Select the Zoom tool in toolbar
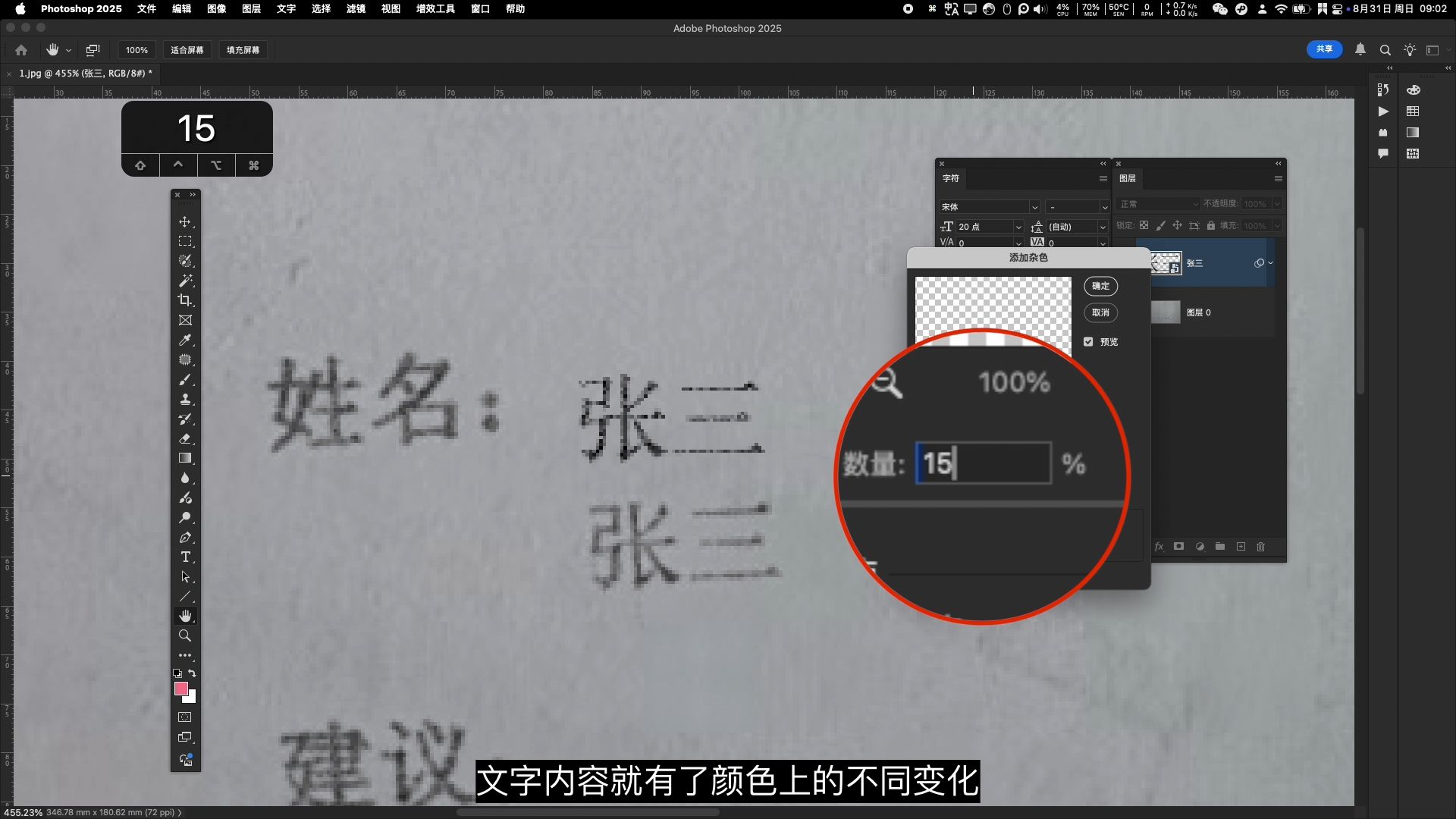This screenshot has height=819, width=1456. [184, 635]
